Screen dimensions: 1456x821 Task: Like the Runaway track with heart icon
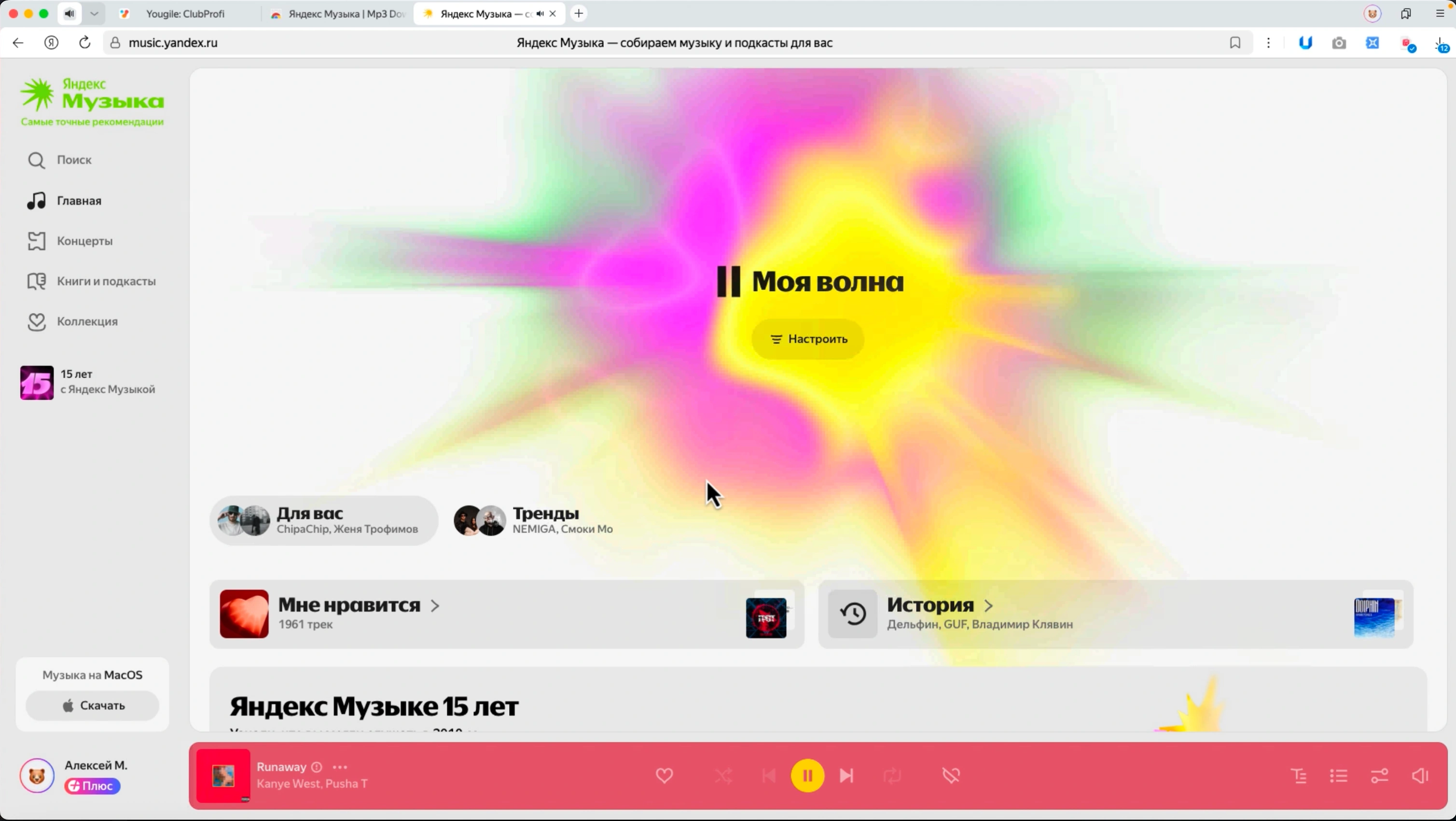(664, 775)
